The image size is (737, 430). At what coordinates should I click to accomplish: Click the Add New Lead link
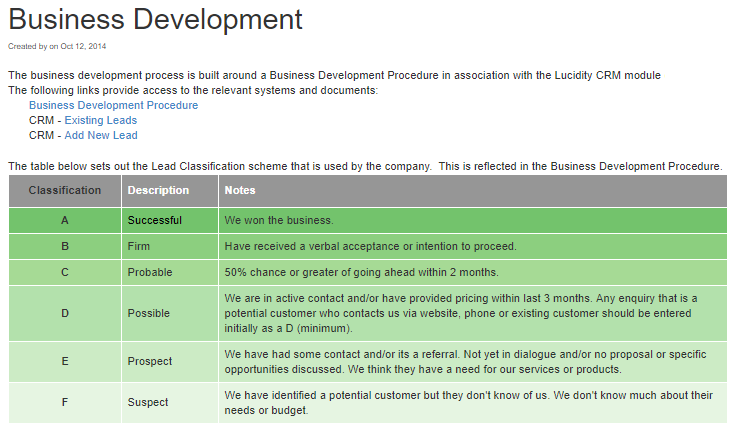tap(101, 135)
